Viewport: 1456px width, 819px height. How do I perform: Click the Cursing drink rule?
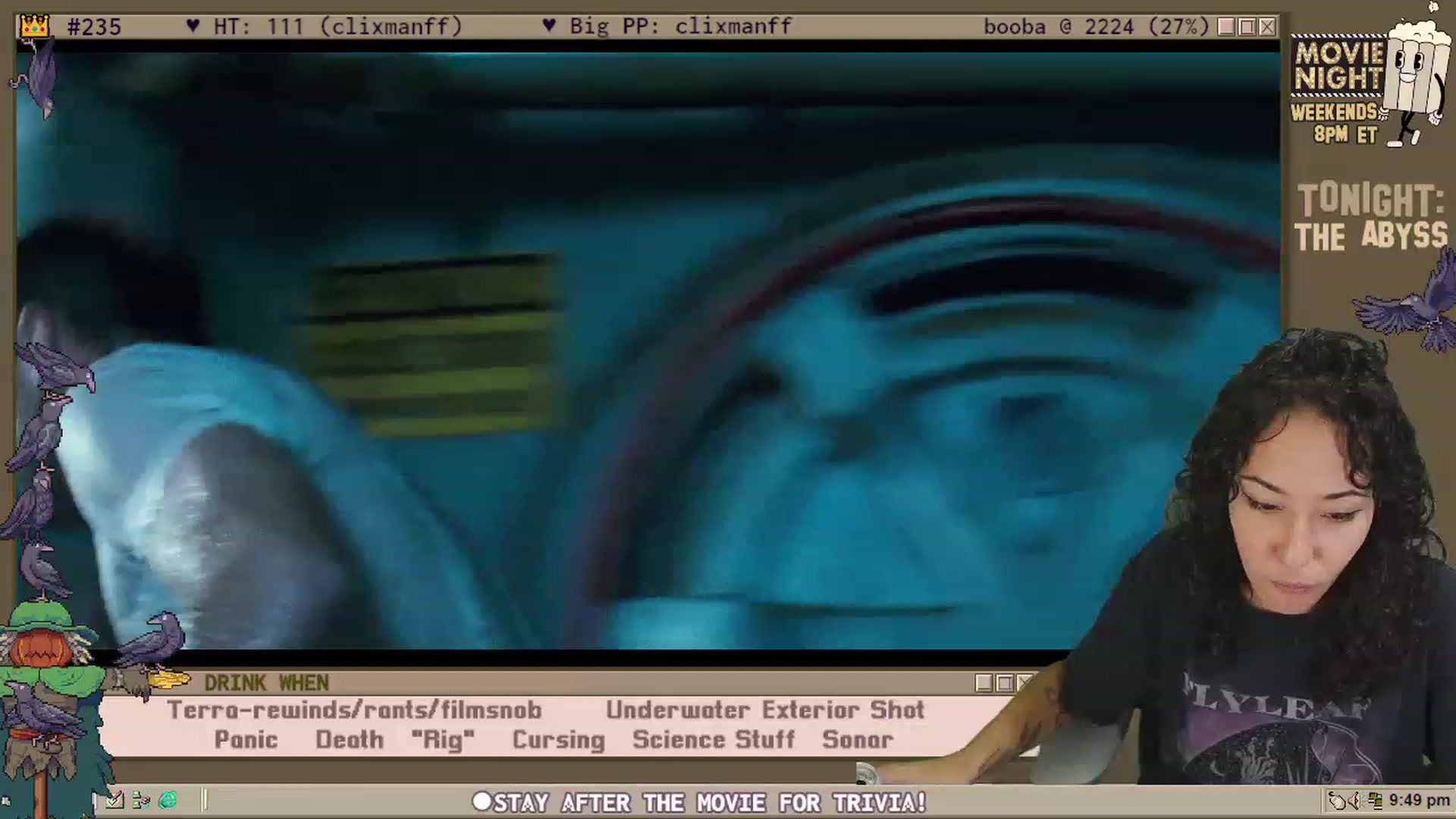559,740
